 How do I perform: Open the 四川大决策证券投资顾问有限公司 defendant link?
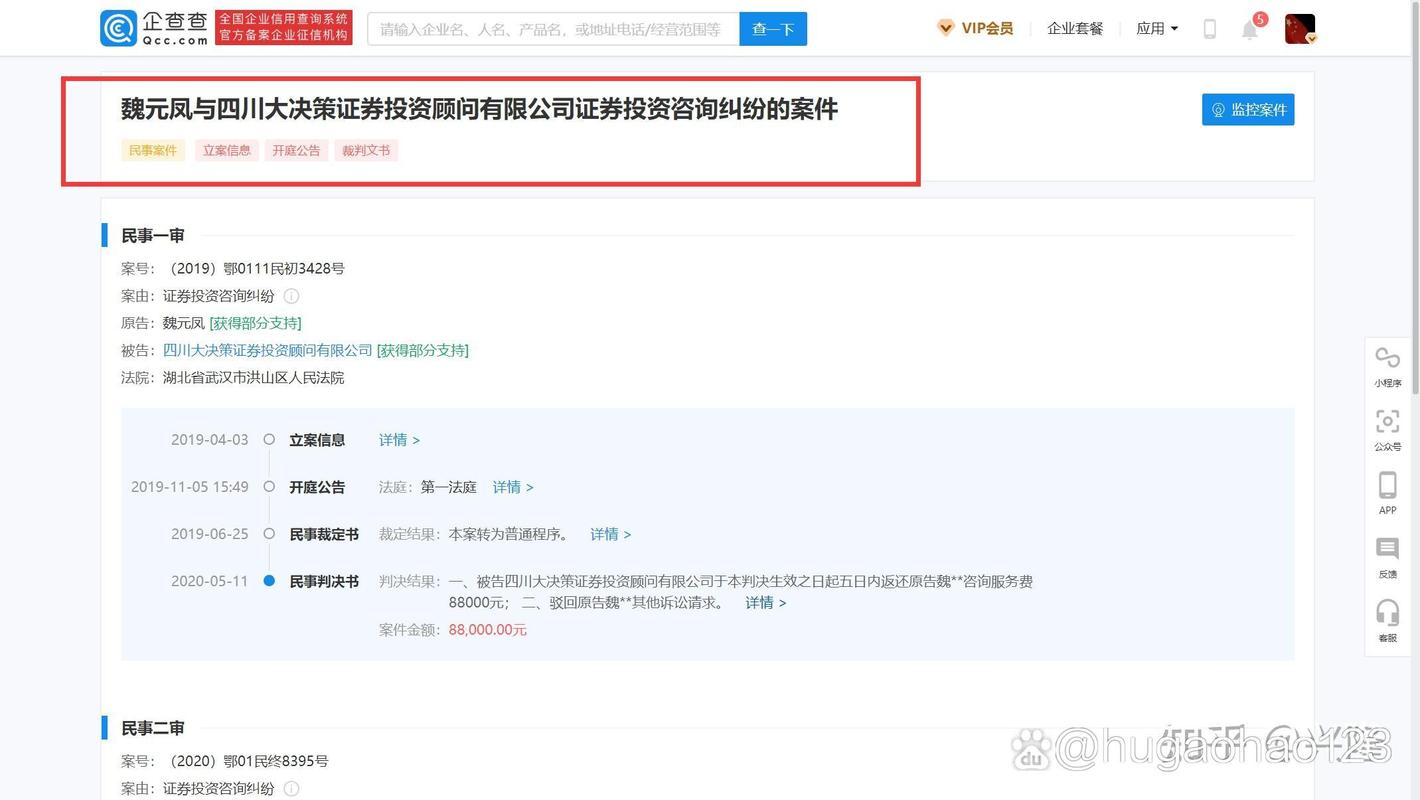(x=267, y=350)
